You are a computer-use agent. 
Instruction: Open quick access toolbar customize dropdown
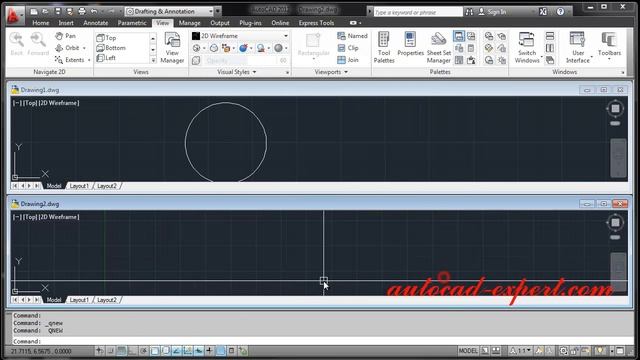coord(218,11)
